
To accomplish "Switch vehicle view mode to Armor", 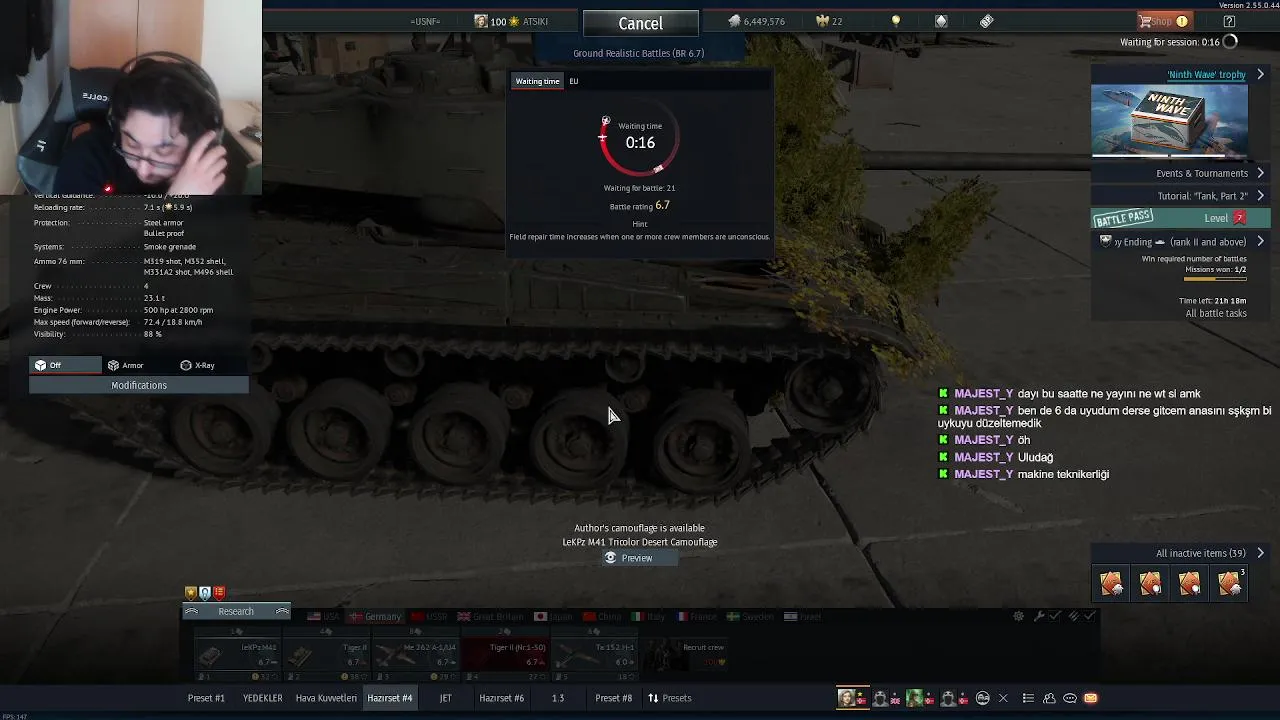I will pos(126,365).
